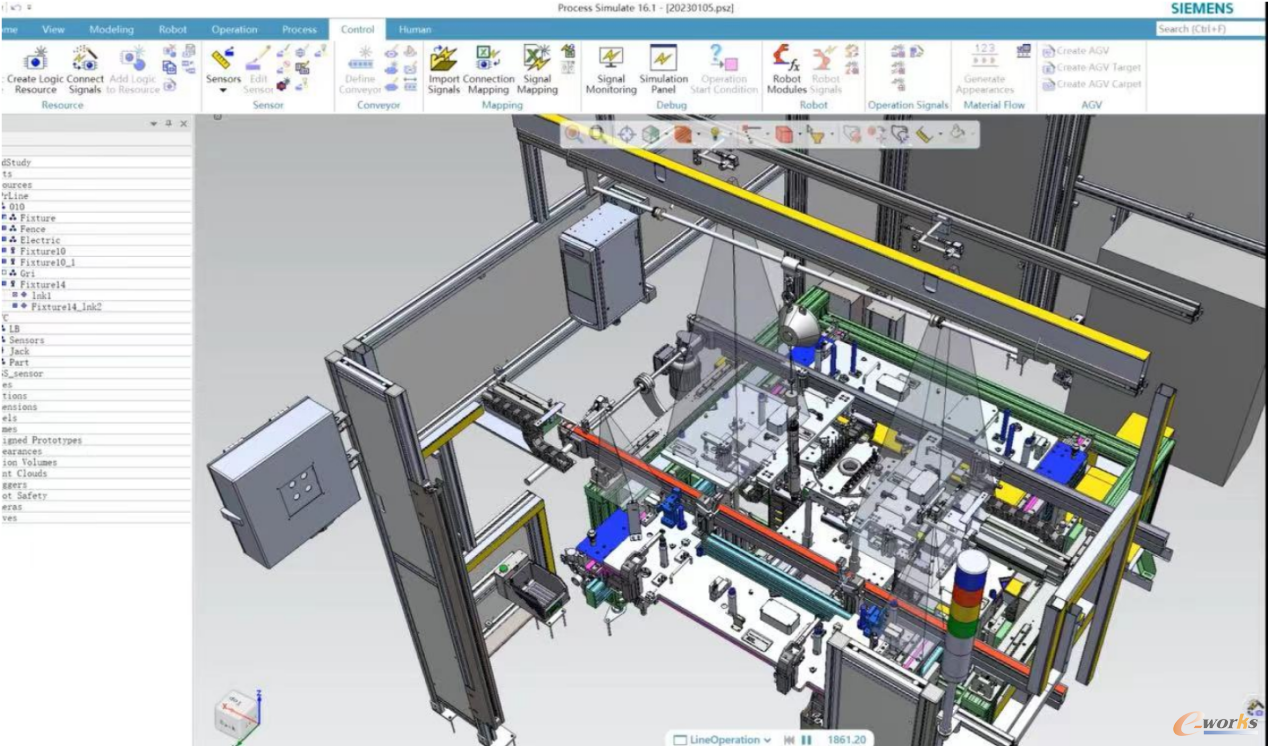Viewport: 1268px width, 746px height.
Task: Click the red cube section icon
Action: (784, 134)
